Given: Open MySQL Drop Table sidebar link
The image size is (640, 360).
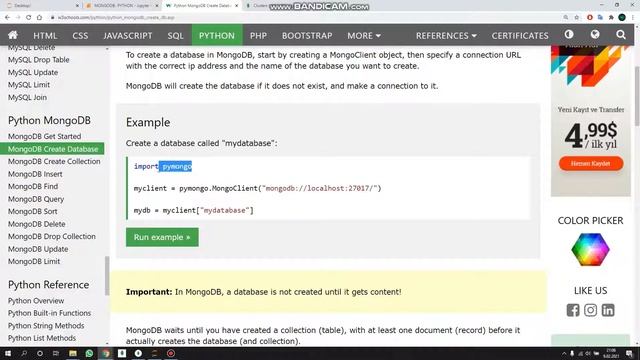Looking at the screenshot, I should tap(38, 60).
